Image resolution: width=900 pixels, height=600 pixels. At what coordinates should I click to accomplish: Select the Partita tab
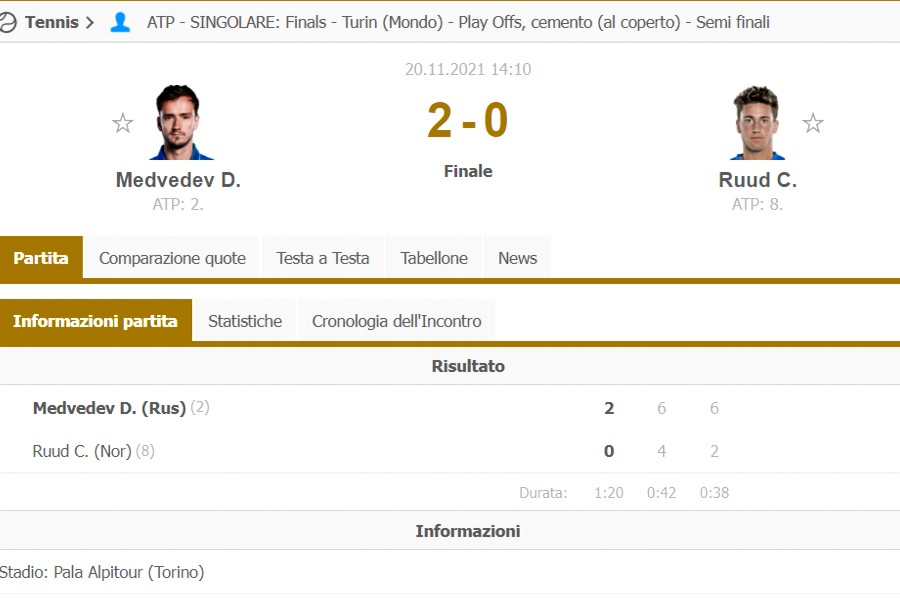[x=41, y=258]
